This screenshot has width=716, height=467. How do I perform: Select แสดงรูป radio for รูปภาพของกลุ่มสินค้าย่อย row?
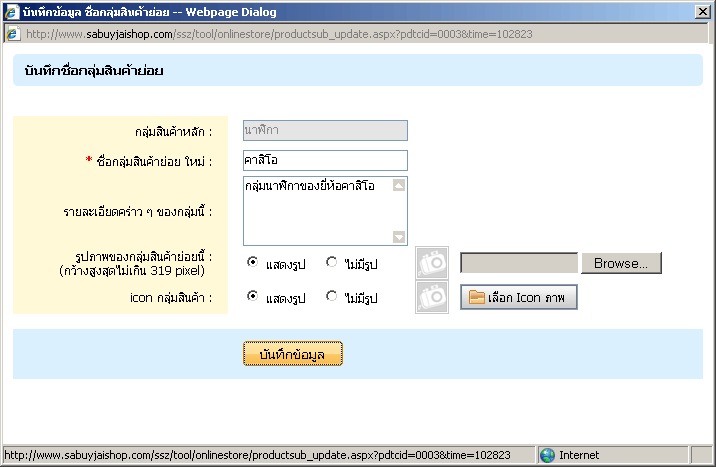pos(252,262)
